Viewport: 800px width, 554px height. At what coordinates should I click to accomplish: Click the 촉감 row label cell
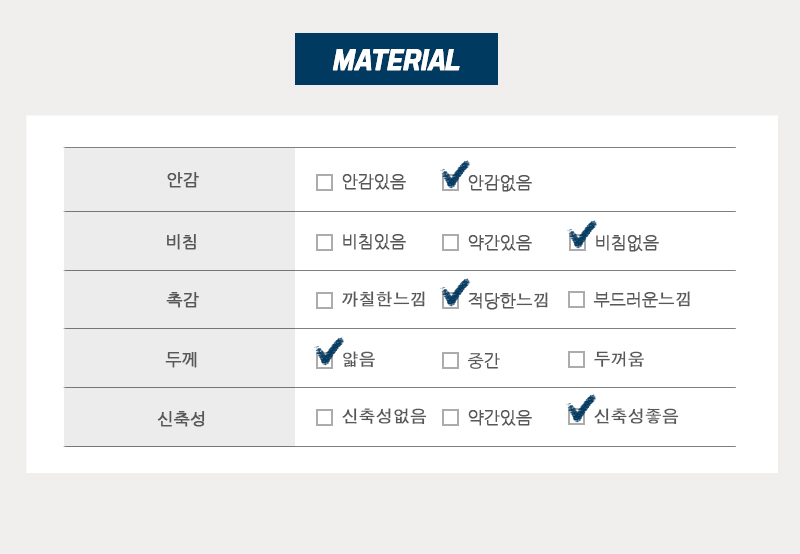pos(180,299)
